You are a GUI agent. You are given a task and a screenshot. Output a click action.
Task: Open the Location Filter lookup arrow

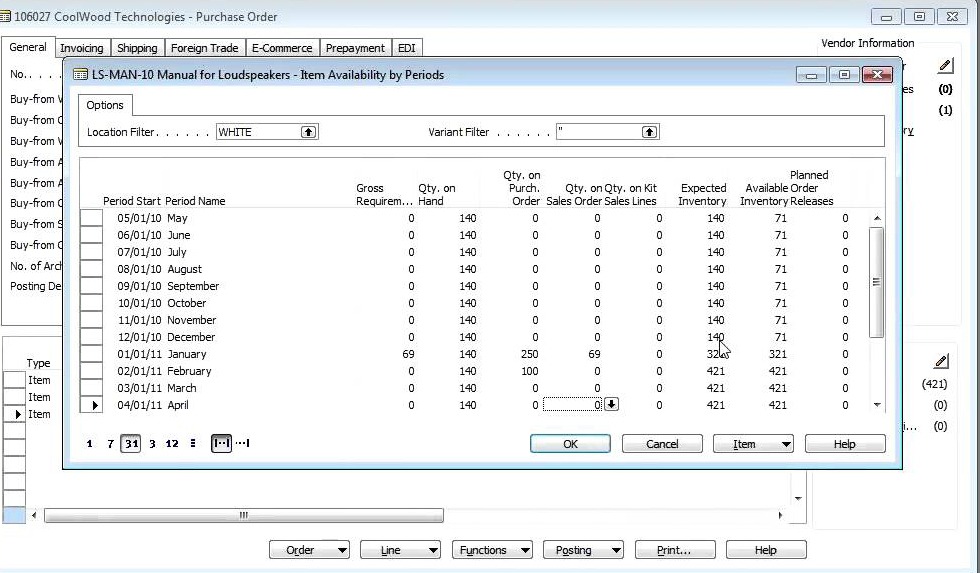[308, 132]
